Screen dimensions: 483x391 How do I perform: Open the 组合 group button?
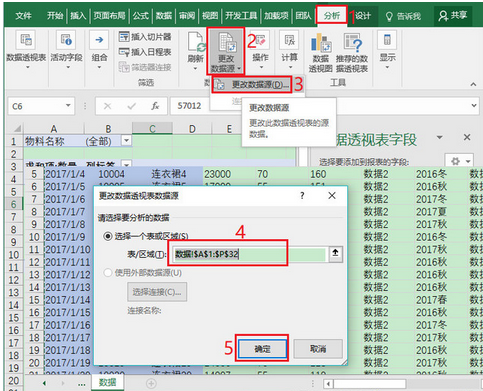[99, 50]
